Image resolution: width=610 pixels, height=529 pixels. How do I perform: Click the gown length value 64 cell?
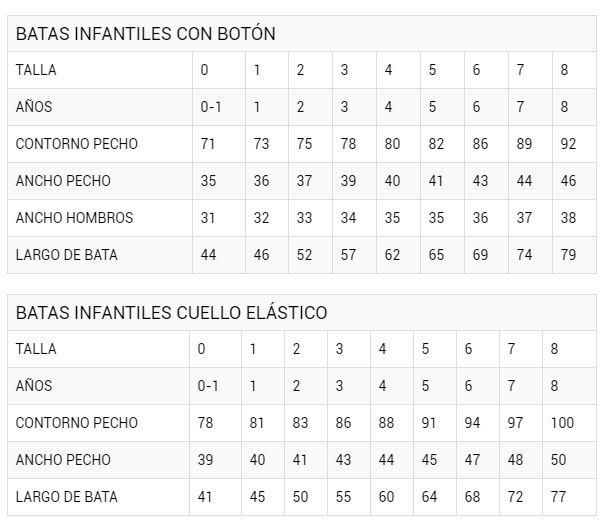pyautogui.click(x=429, y=497)
